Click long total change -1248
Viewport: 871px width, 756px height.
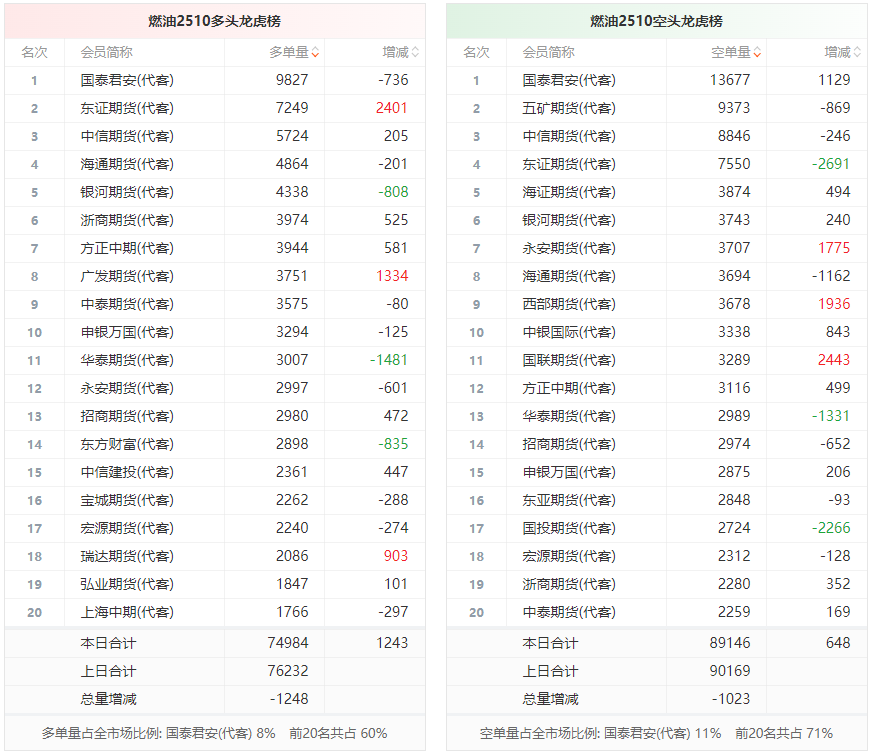click(x=289, y=699)
